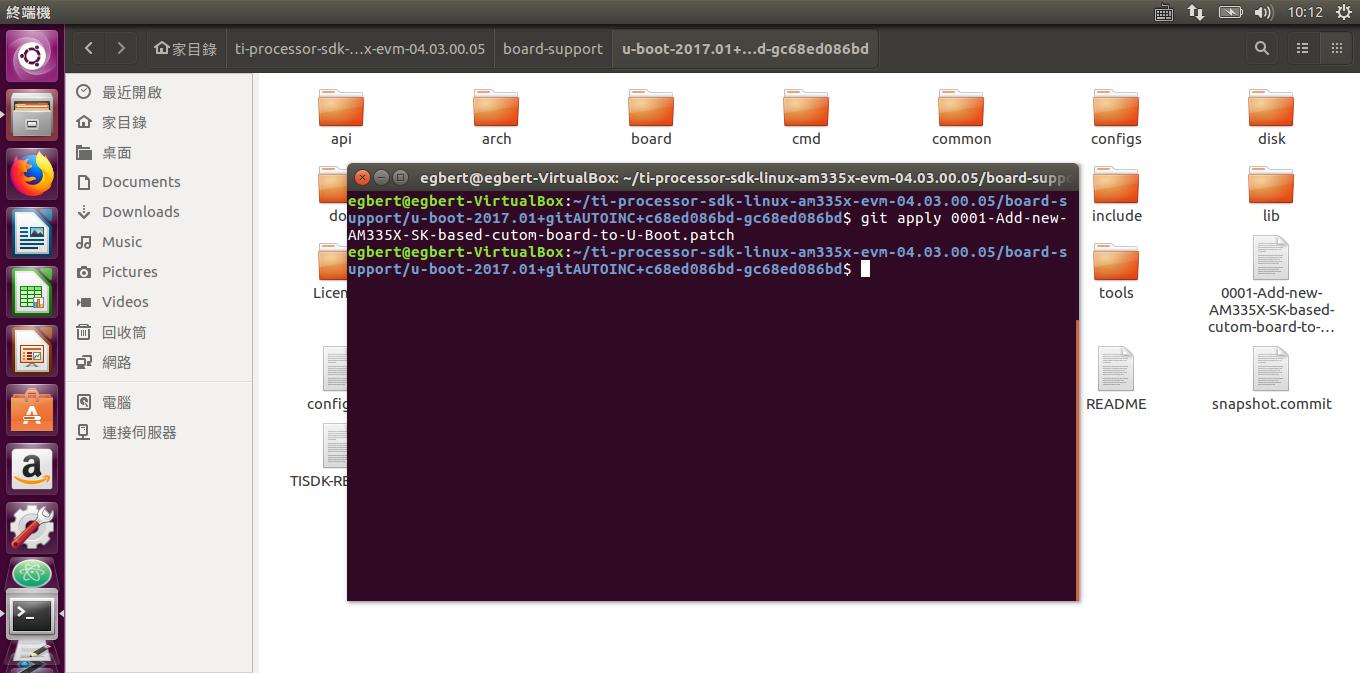Open Files manager in launcher
The width and height of the screenshot is (1360, 673).
point(33,115)
